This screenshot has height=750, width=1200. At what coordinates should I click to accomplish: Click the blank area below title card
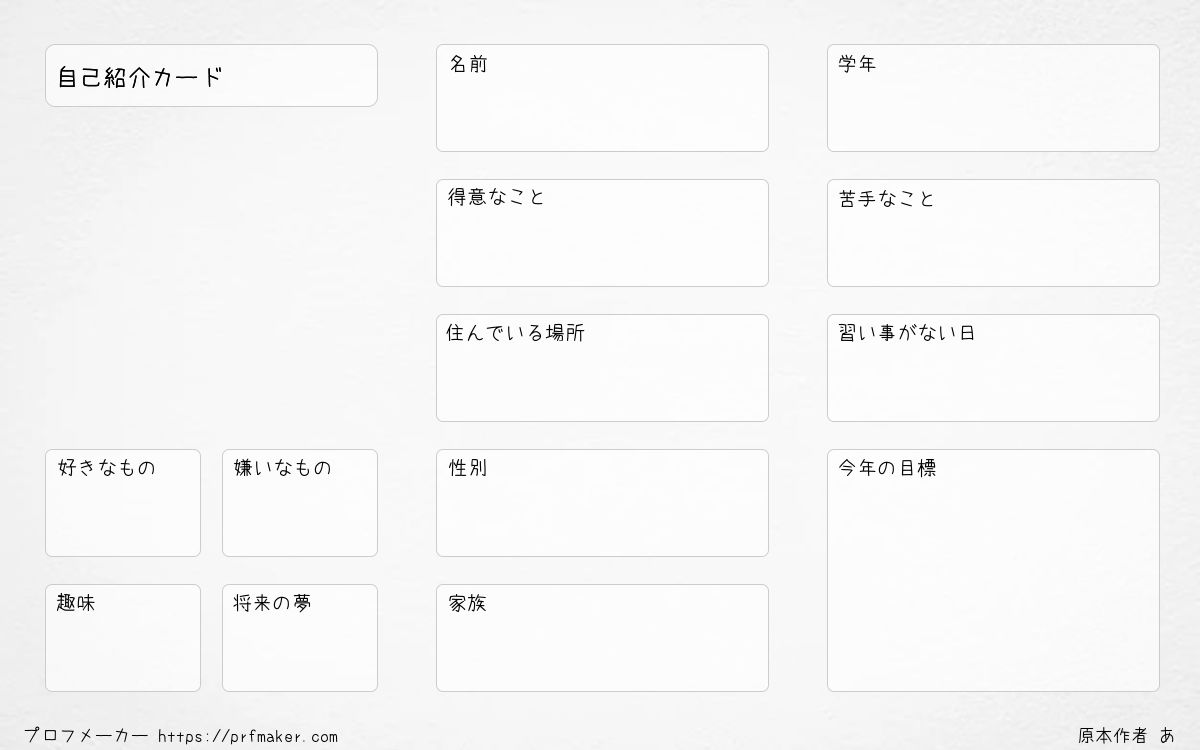(211, 277)
